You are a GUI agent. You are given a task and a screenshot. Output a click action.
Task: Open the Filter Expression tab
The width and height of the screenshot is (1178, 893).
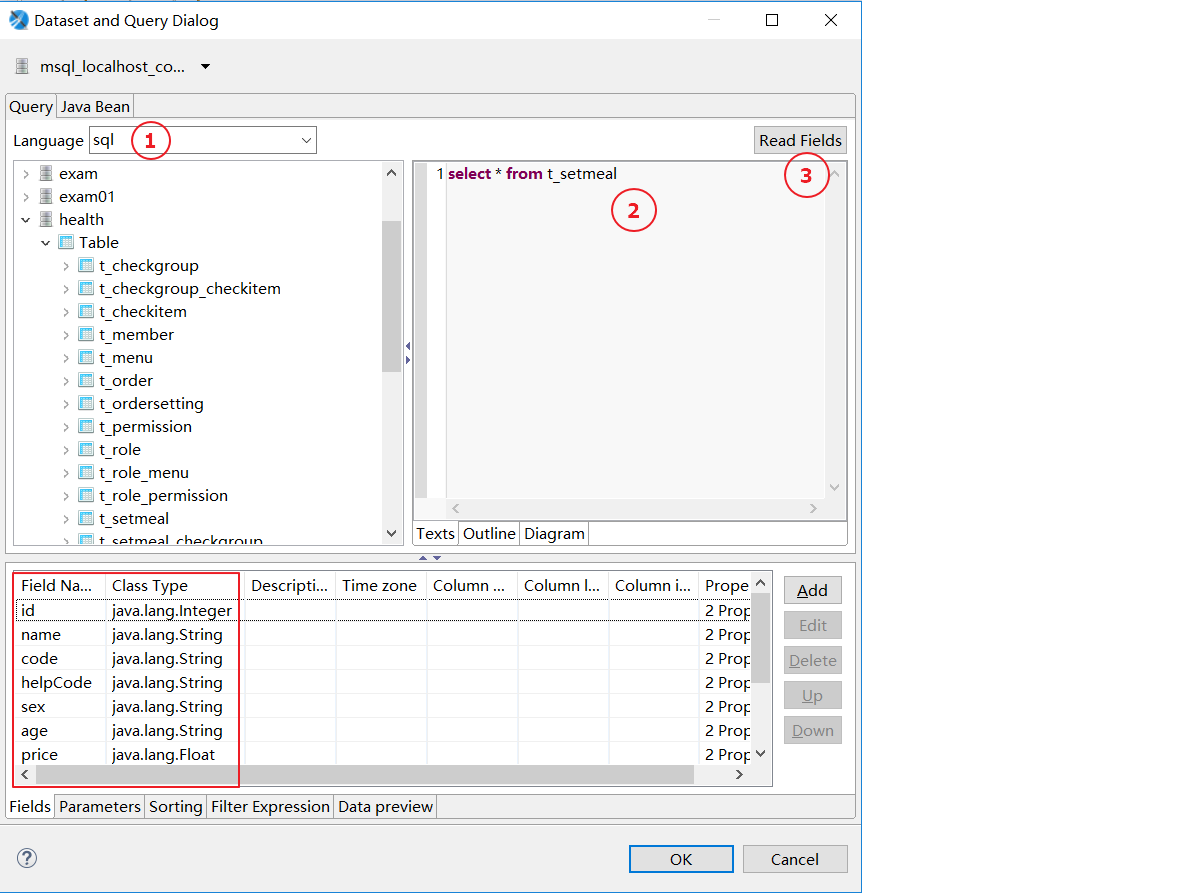pyautogui.click(x=270, y=807)
